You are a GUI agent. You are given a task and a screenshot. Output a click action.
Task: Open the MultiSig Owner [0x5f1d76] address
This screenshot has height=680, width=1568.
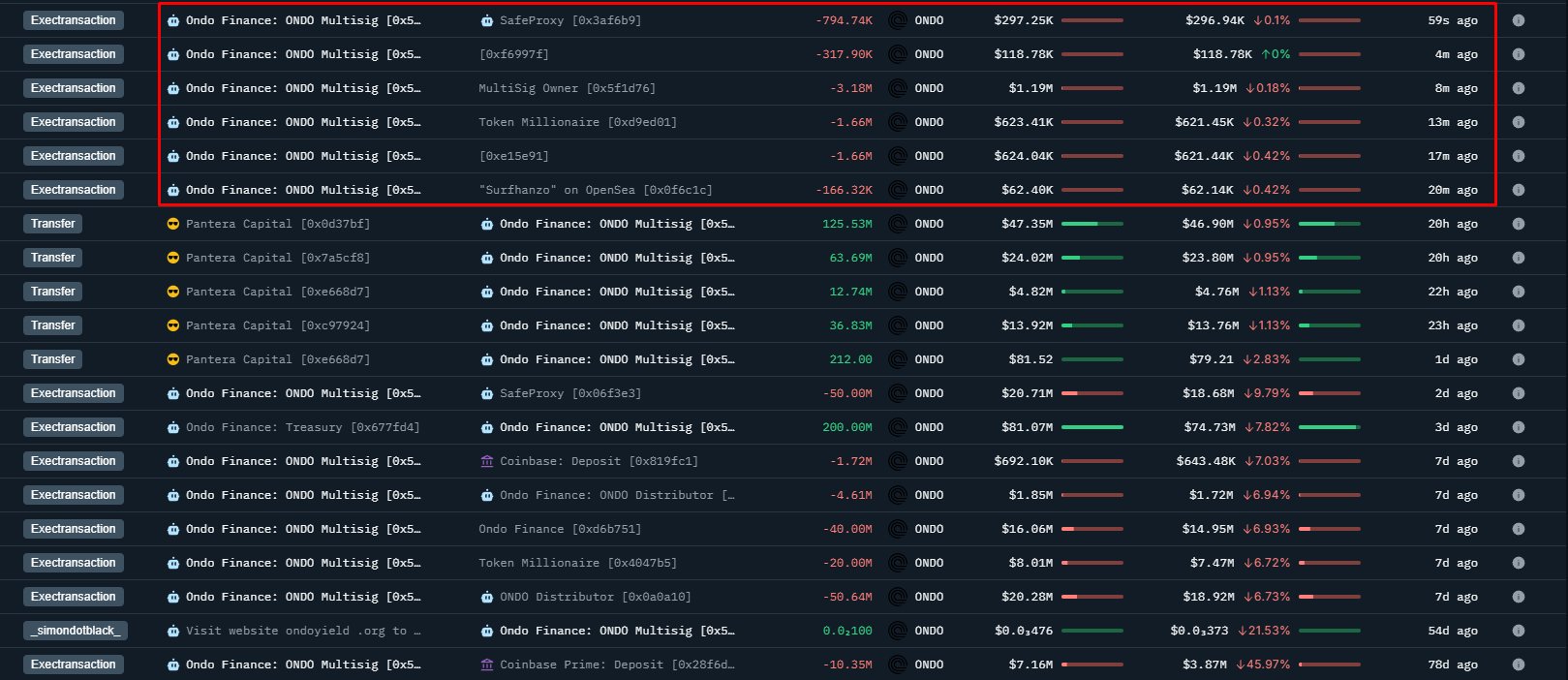click(567, 88)
